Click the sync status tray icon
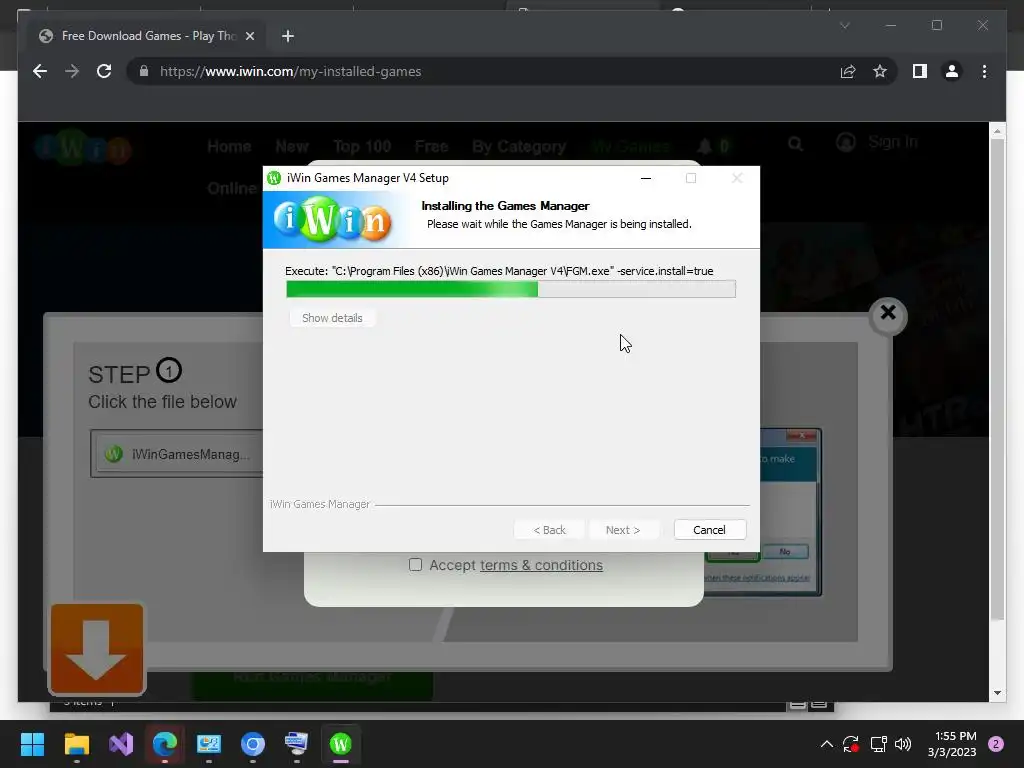This screenshot has height=768, width=1024. (x=851, y=744)
